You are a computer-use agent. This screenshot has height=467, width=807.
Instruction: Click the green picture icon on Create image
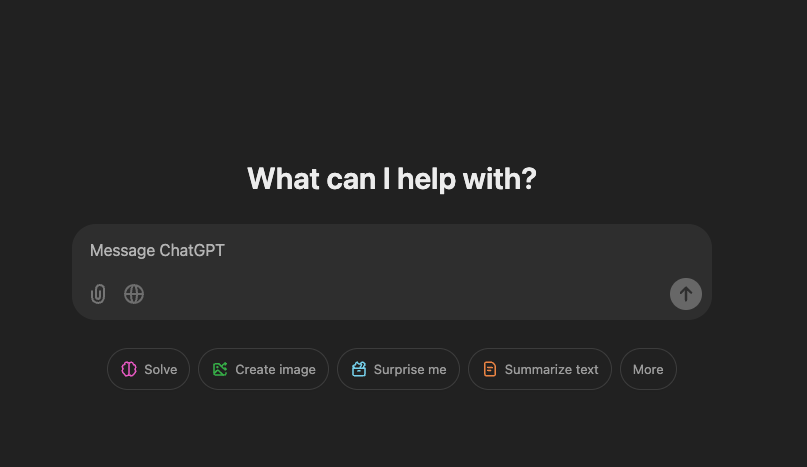point(220,369)
